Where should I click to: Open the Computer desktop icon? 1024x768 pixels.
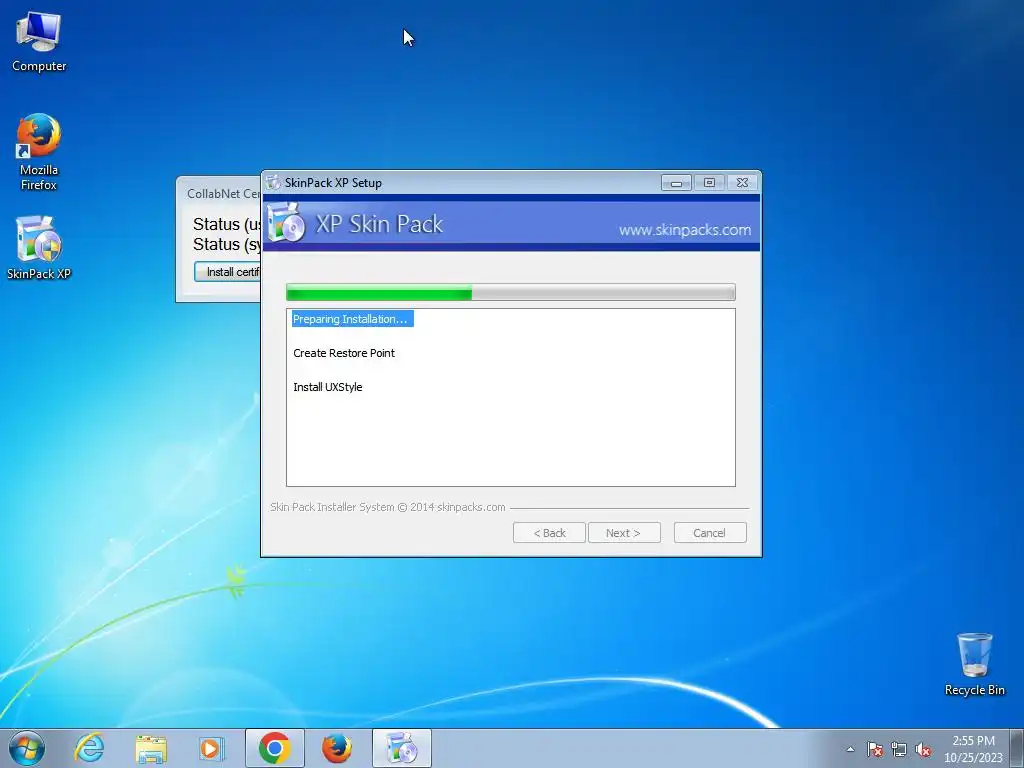[x=39, y=41]
